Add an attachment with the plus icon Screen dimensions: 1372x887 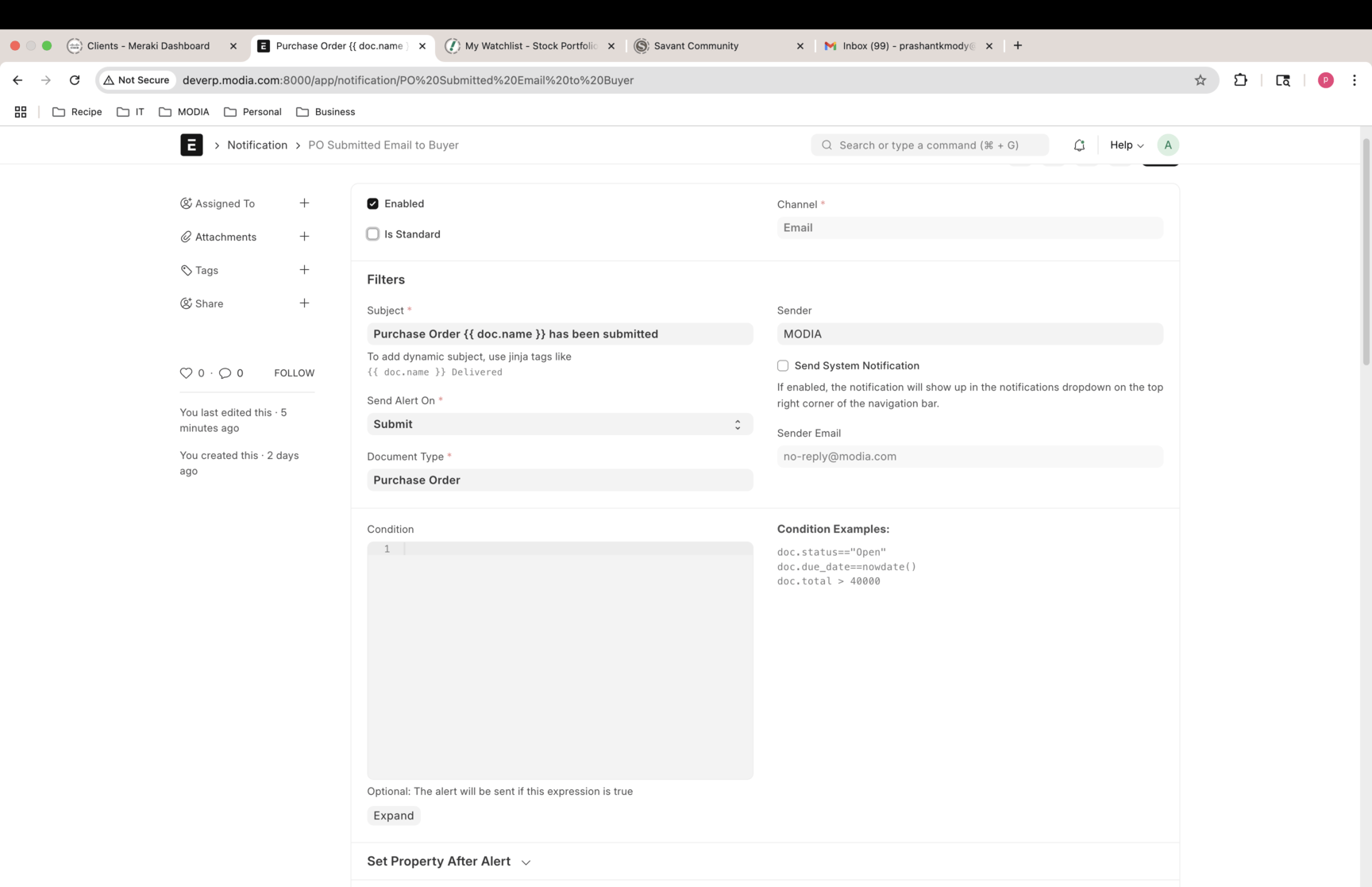tap(304, 237)
